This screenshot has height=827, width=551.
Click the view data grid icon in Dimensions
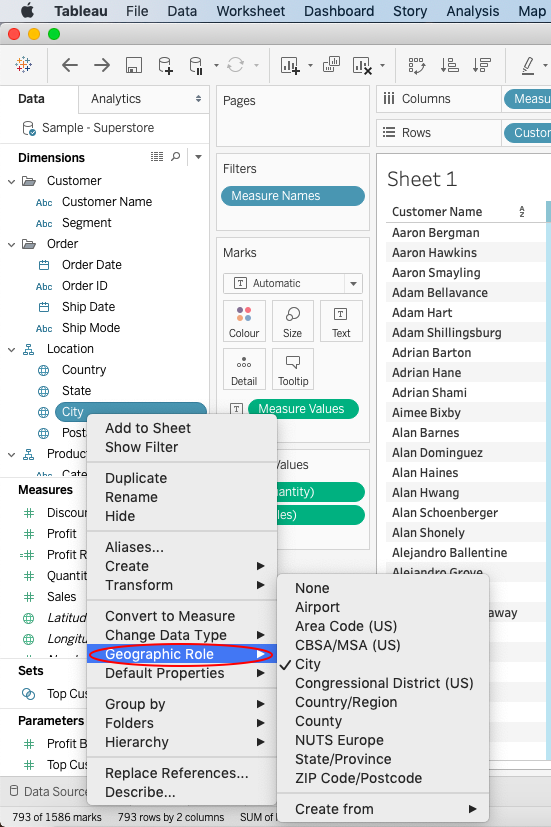click(157, 157)
